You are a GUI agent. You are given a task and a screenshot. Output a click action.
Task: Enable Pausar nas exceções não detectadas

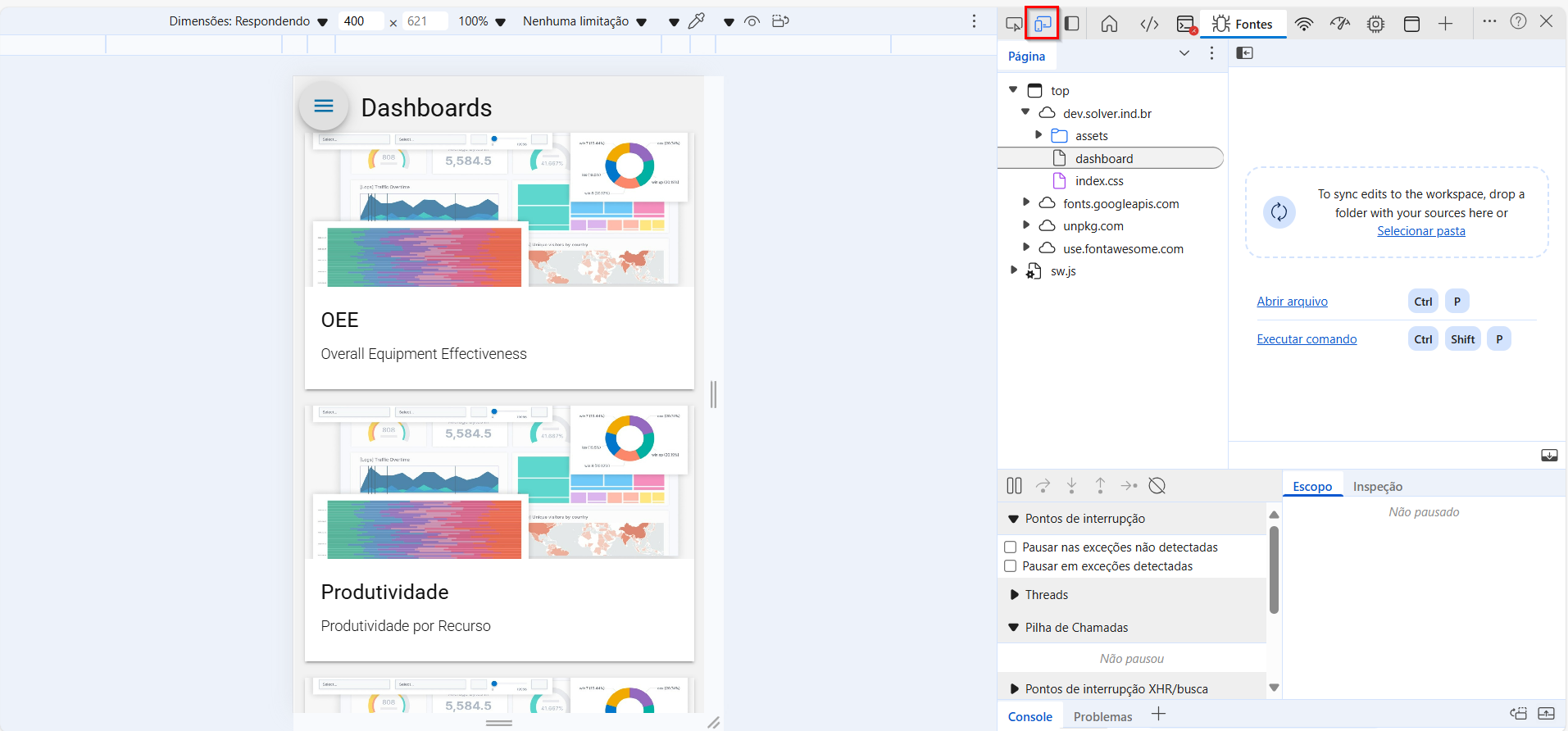1011,547
